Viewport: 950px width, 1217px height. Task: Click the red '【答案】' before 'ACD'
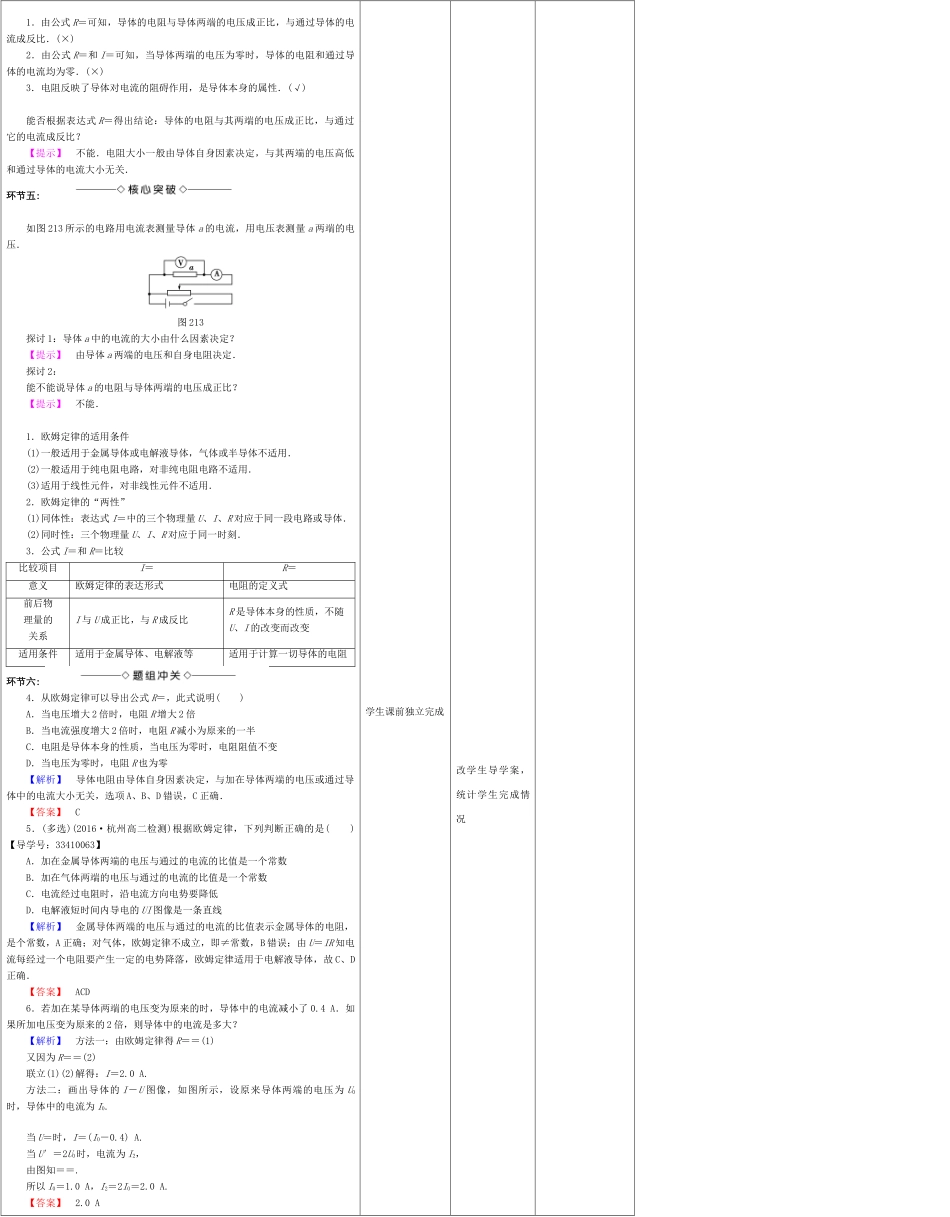[45, 992]
